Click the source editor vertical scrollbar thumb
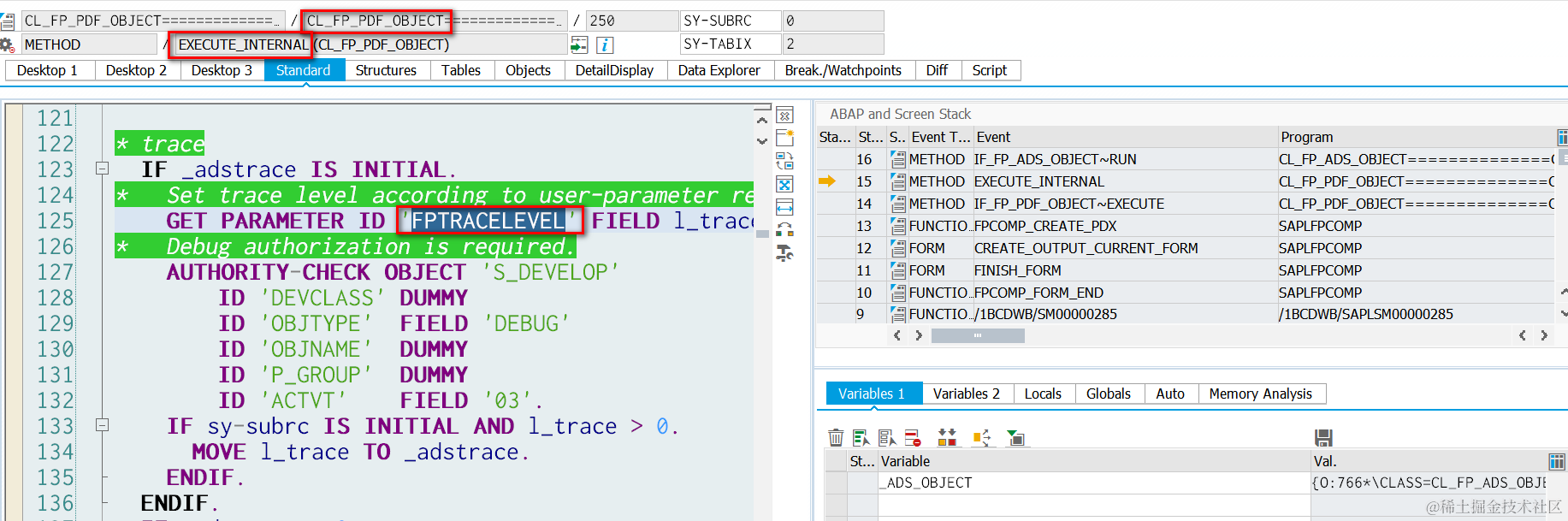Viewport: 1568px width, 521px height. coord(762,234)
